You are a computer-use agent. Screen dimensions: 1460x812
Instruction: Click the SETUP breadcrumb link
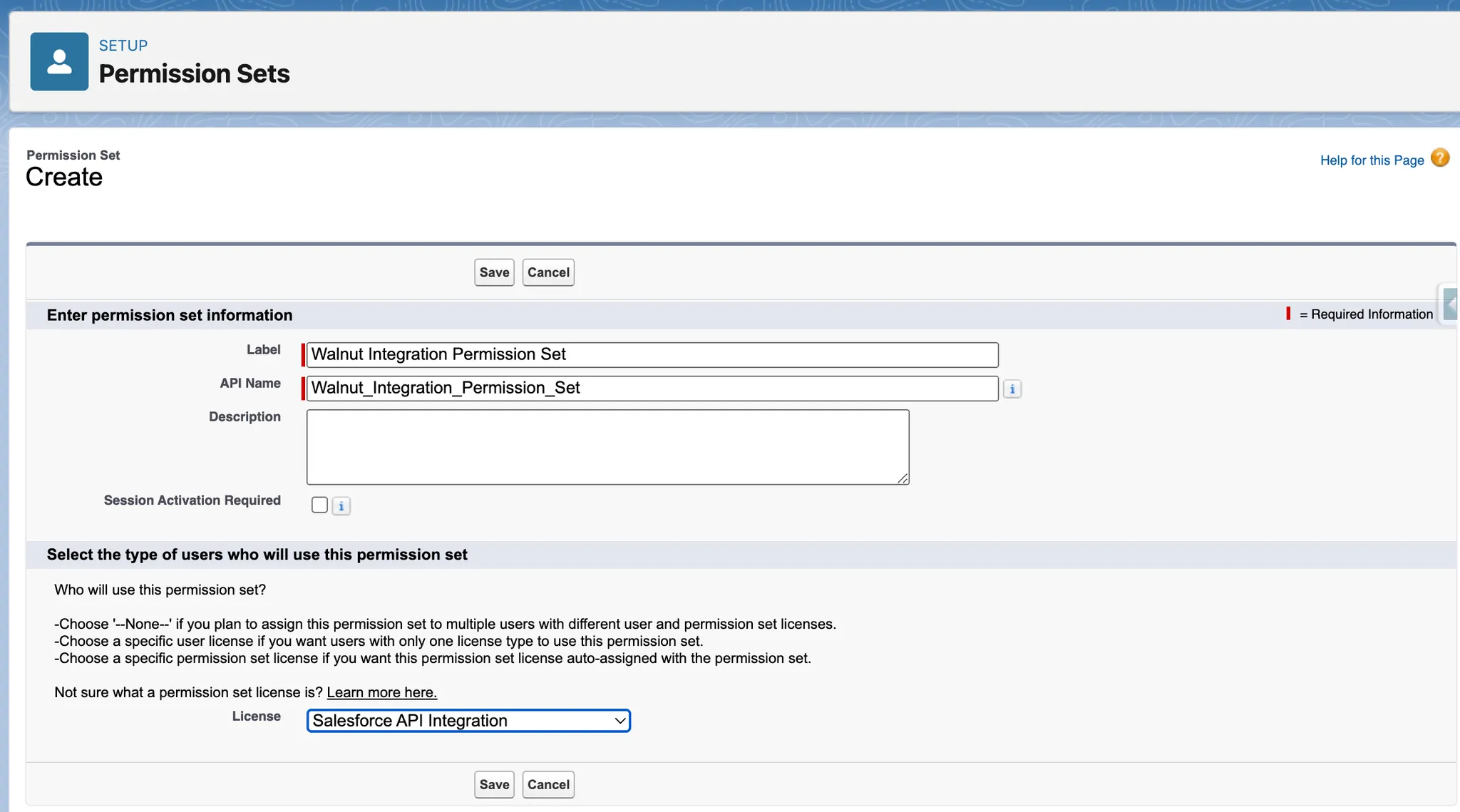tap(123, 46)
